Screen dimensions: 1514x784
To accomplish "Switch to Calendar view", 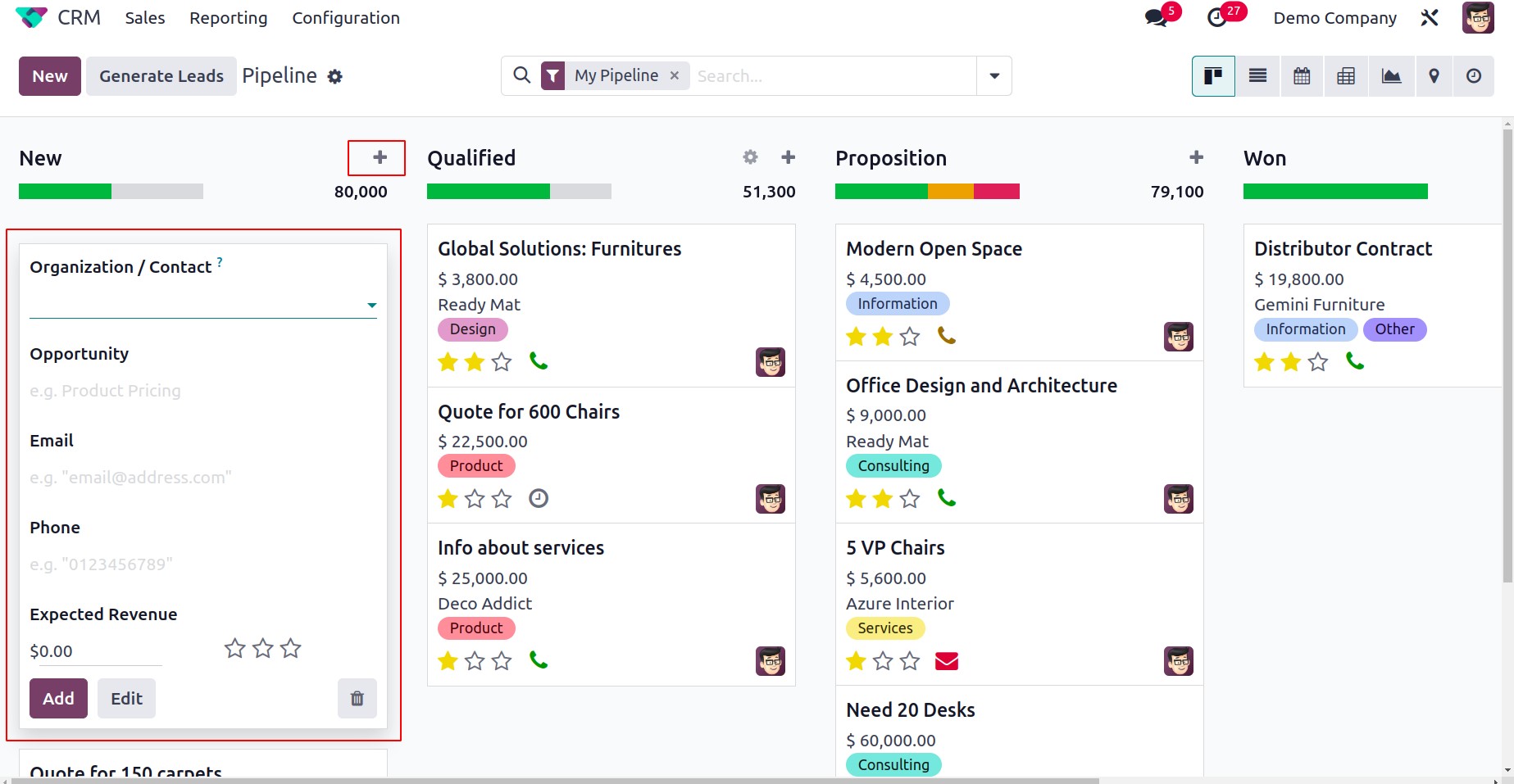I will (x=1302, y=76).
